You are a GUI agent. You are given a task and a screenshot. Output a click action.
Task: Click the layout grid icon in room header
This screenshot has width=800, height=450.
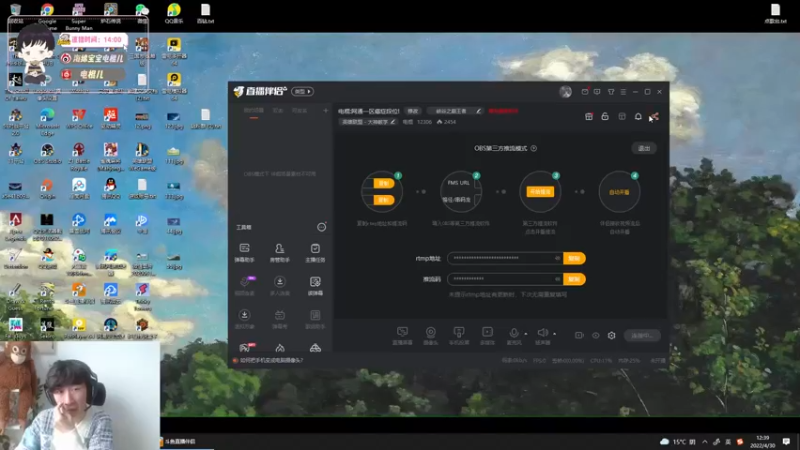(x=622, y=117)
